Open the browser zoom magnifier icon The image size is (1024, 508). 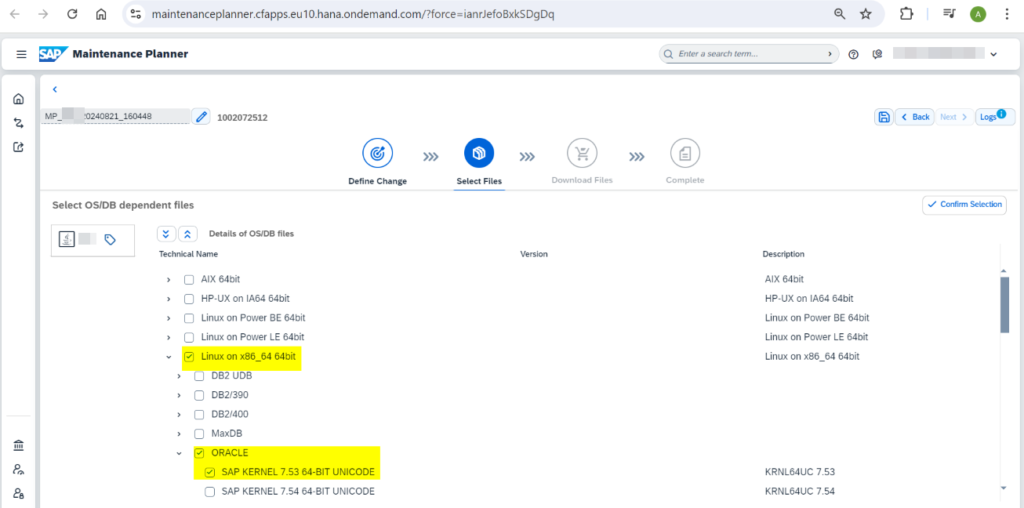840,14
